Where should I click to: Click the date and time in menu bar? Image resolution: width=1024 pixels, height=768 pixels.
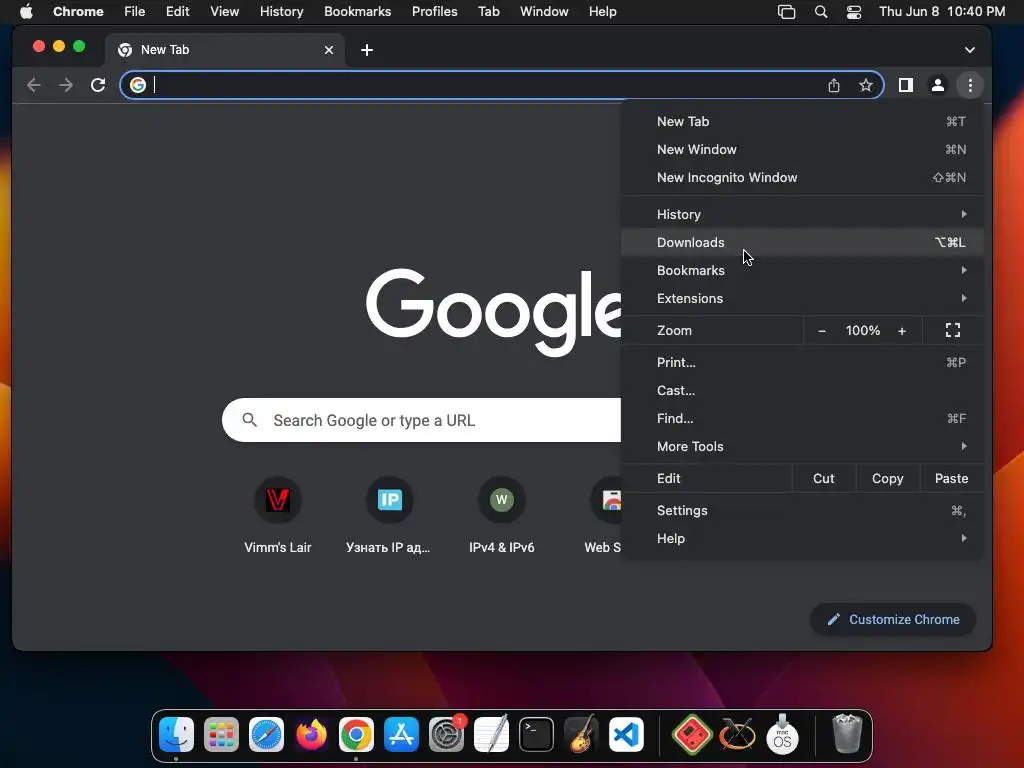click(942, 12)
